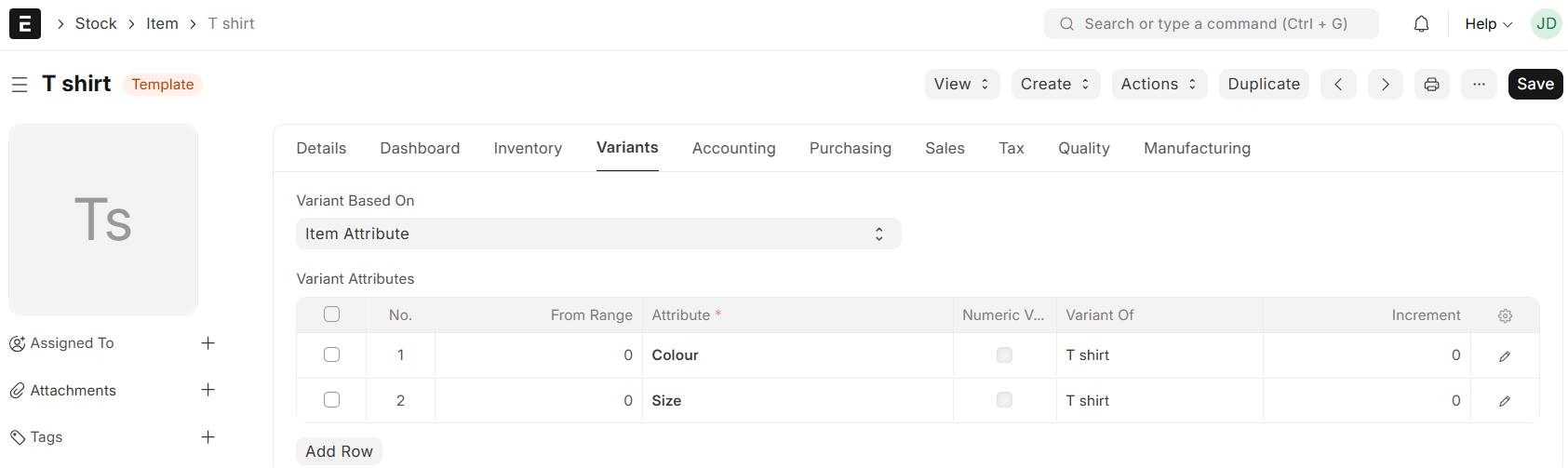Toggle the sidebar hamburger icon

point(20,85)
